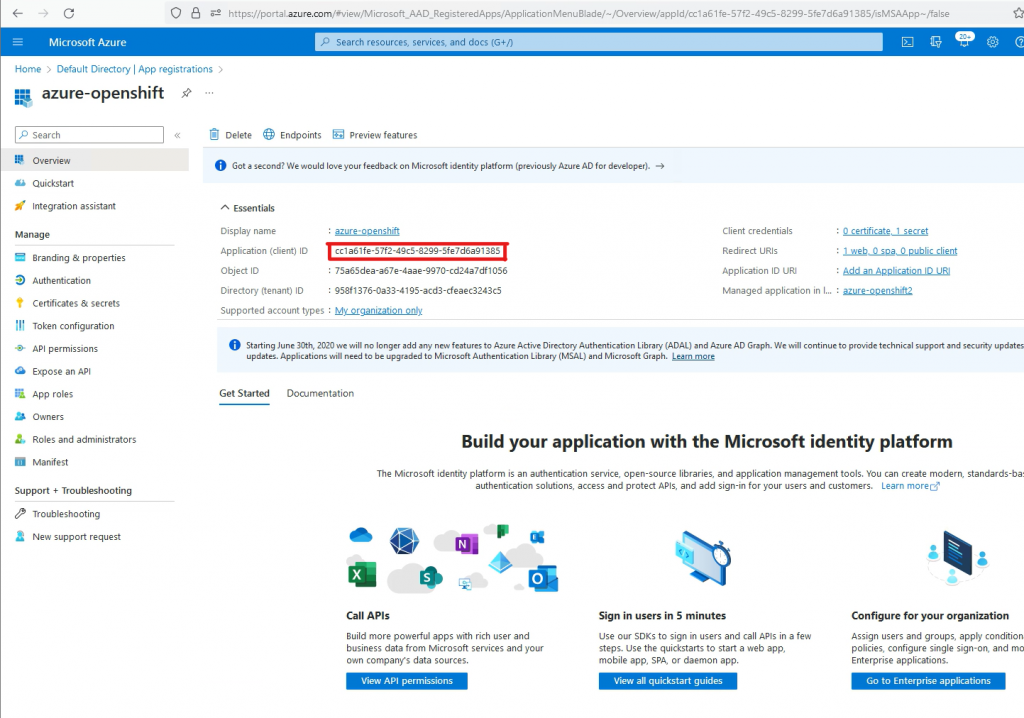Select the Object ID value

(421, 271)
